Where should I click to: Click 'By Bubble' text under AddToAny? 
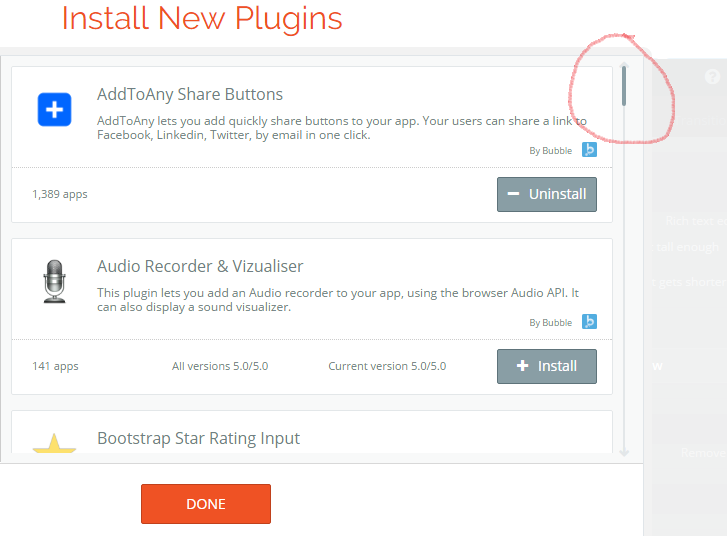click(550, 151)
